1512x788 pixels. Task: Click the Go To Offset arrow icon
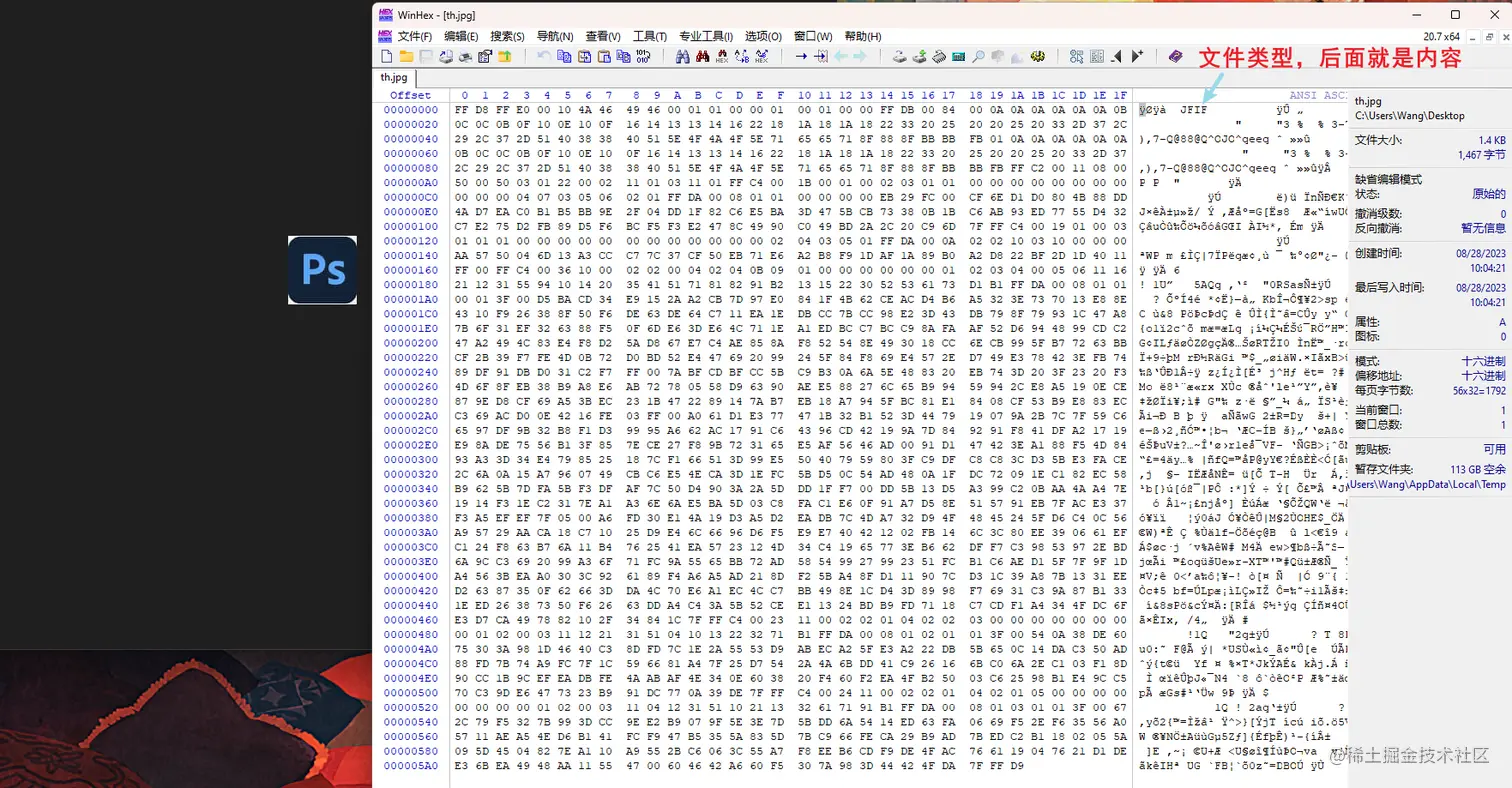[x=801, y=56]
